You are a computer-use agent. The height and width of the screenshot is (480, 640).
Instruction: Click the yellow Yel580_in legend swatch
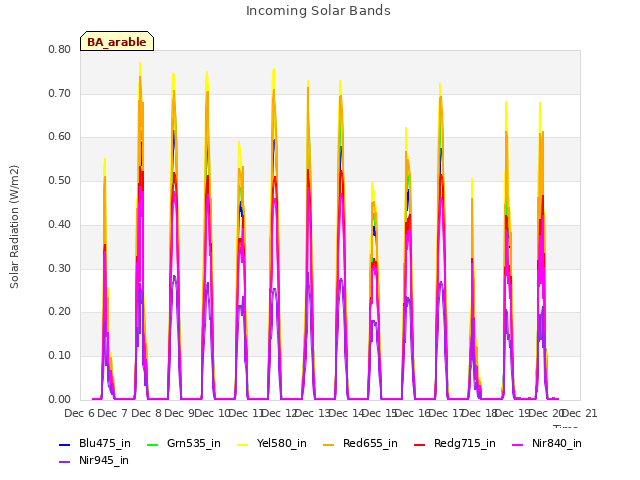243,444
